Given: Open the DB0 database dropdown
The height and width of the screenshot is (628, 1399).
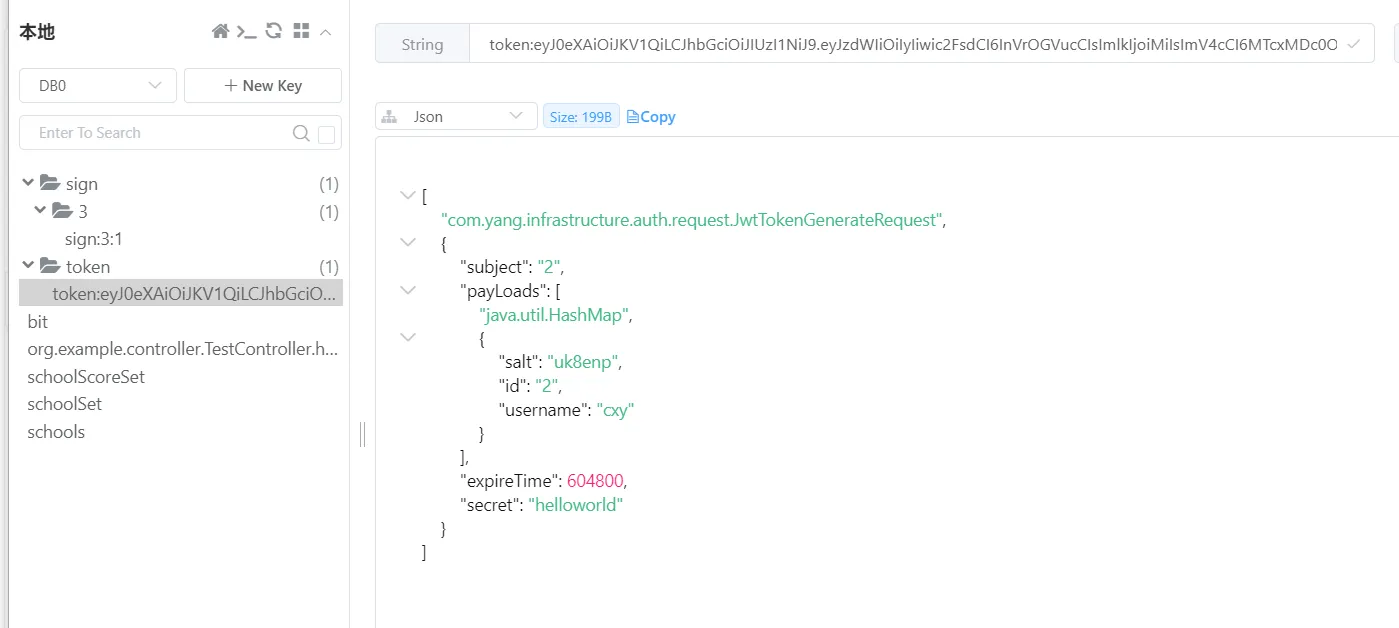Looking at the screenshot, I should pyautogui.click(x=98, y=86).
